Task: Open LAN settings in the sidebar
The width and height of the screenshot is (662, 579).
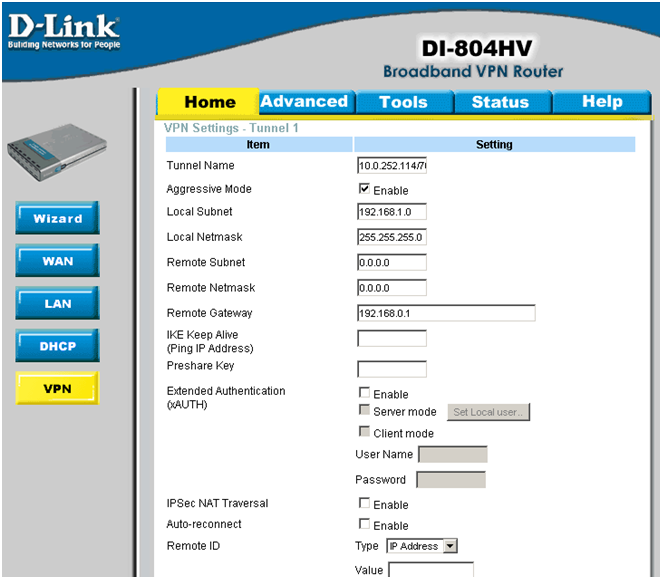Action: coord(57,303)
